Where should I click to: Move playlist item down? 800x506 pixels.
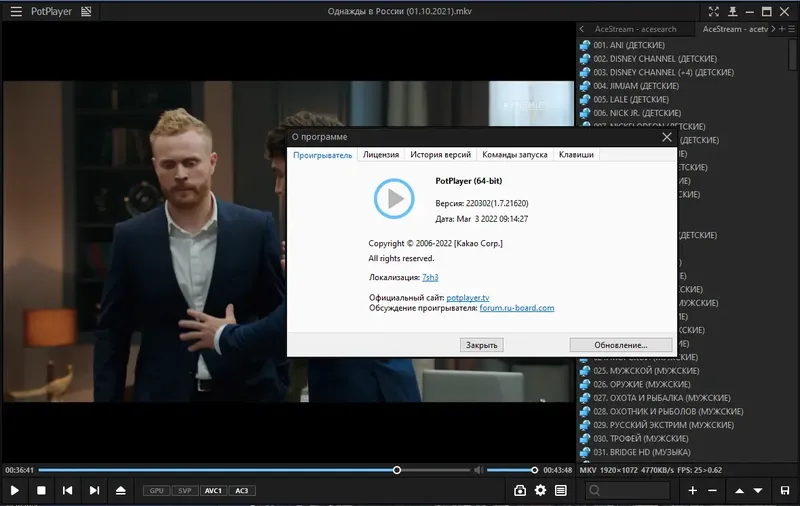click(758, 490)
